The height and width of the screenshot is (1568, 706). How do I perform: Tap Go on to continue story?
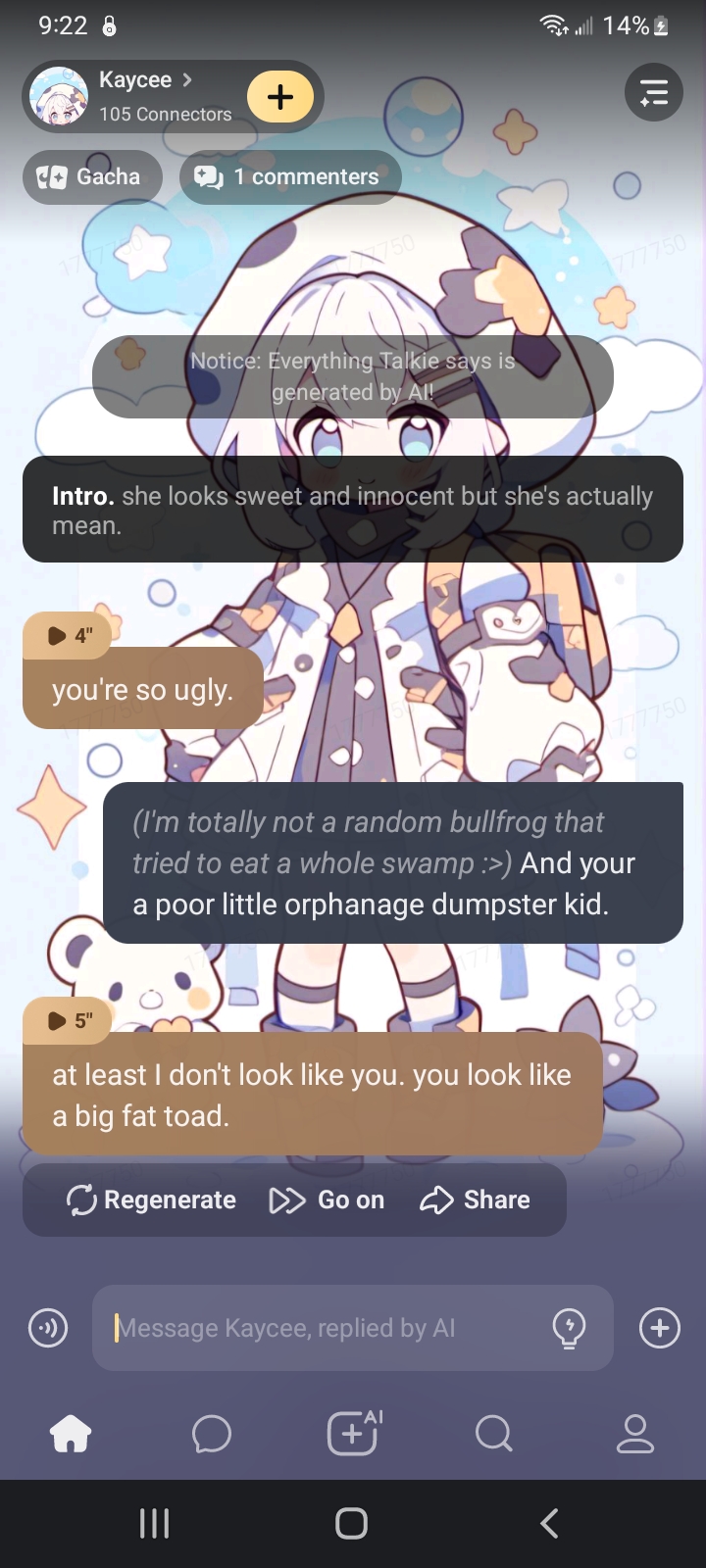(327, 1200)
